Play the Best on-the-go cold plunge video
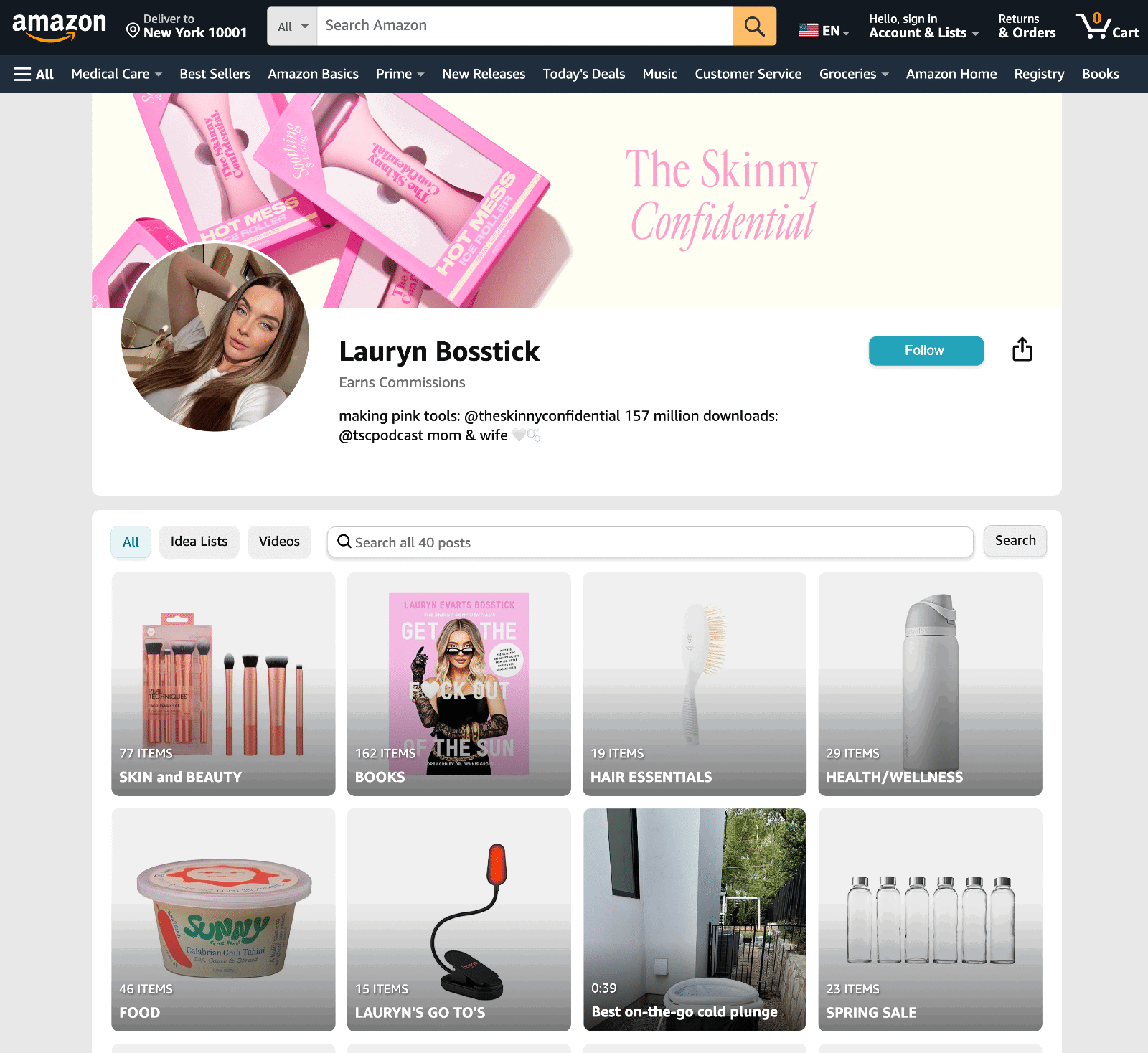This screenshot has width=1148, height=1053. tap(695, 920)
